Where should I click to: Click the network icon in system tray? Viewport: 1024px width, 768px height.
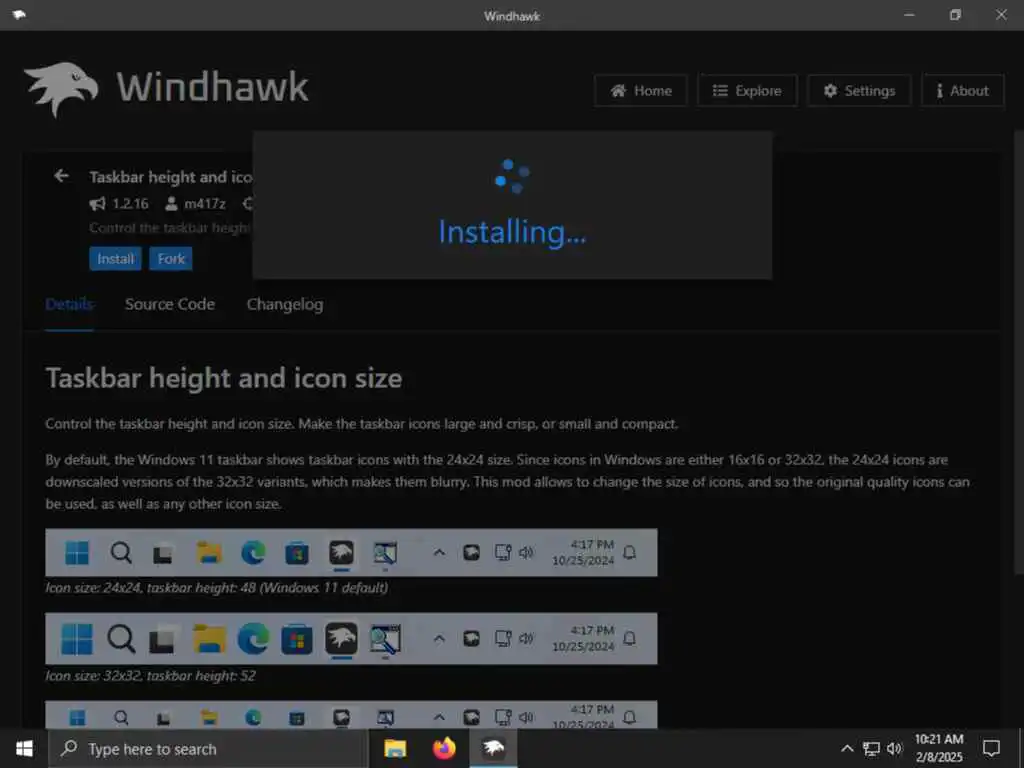pyautogui.click(x=871, y=748)
